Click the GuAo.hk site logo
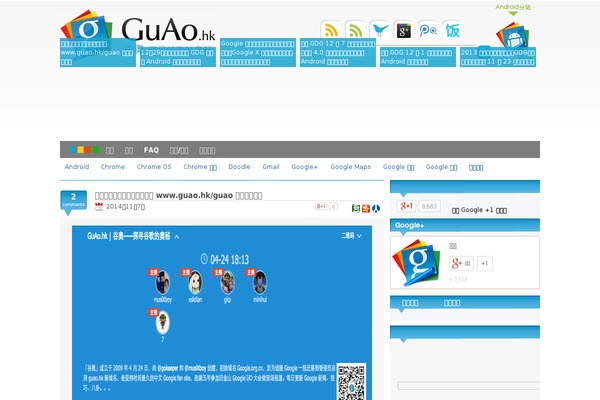This screenshot has height=400, width=600. [138, 29]
